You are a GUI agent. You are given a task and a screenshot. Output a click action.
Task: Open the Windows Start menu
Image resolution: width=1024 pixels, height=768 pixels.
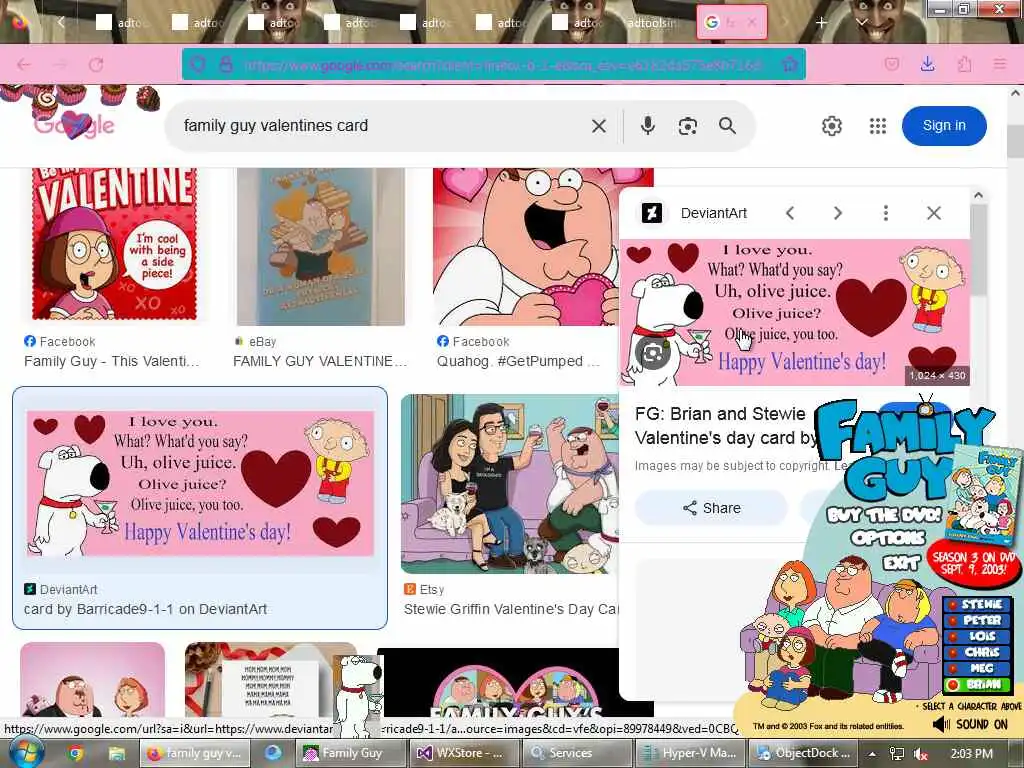click(x=24, y=752)
